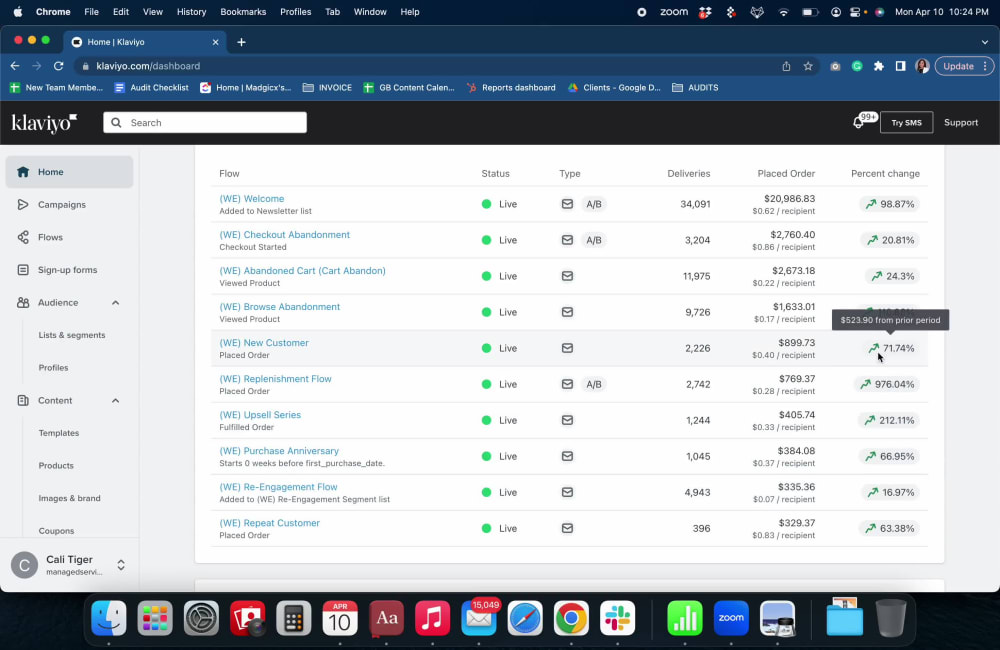This screenshot has height=650, width=1000.
Task: Open the INVOICE bookmark folder
Action: click(327, 87)
